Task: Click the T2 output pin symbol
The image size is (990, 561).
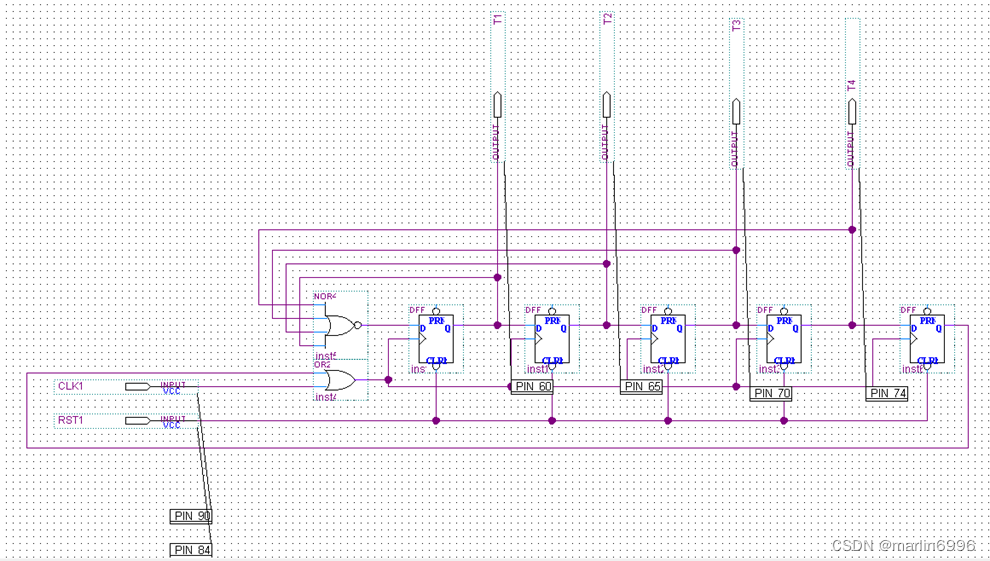Action: 607,104
